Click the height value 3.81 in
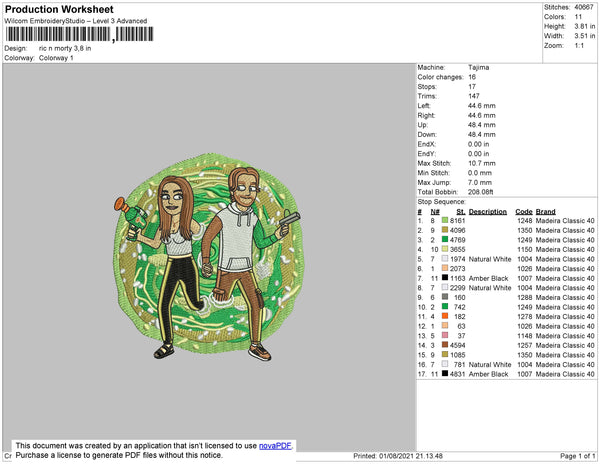Image resolution: width=600 pixels, height=464 pixels. pyautogui.click(x=584, y=26)
